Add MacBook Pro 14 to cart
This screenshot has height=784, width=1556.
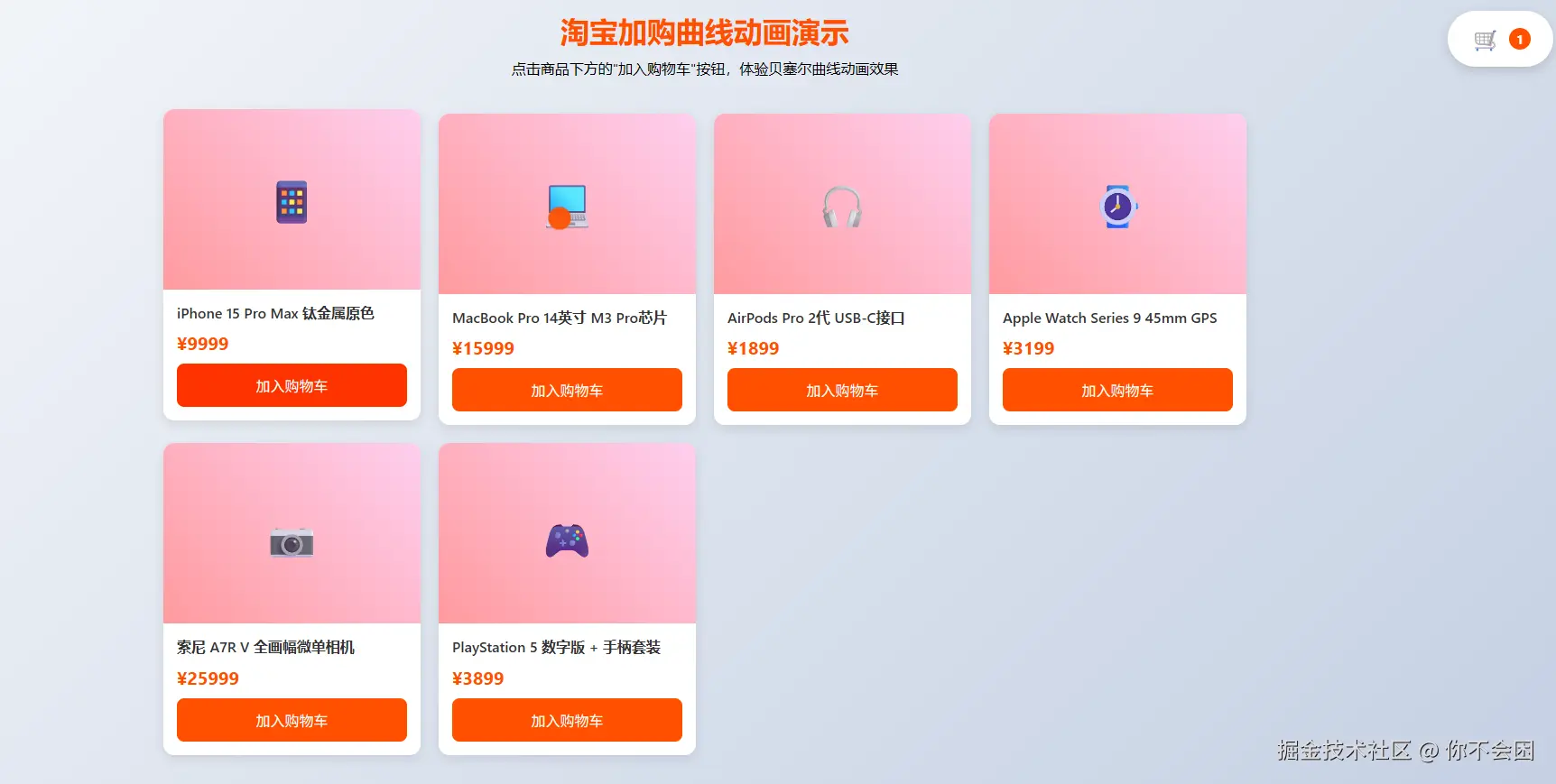click(567, 390)
